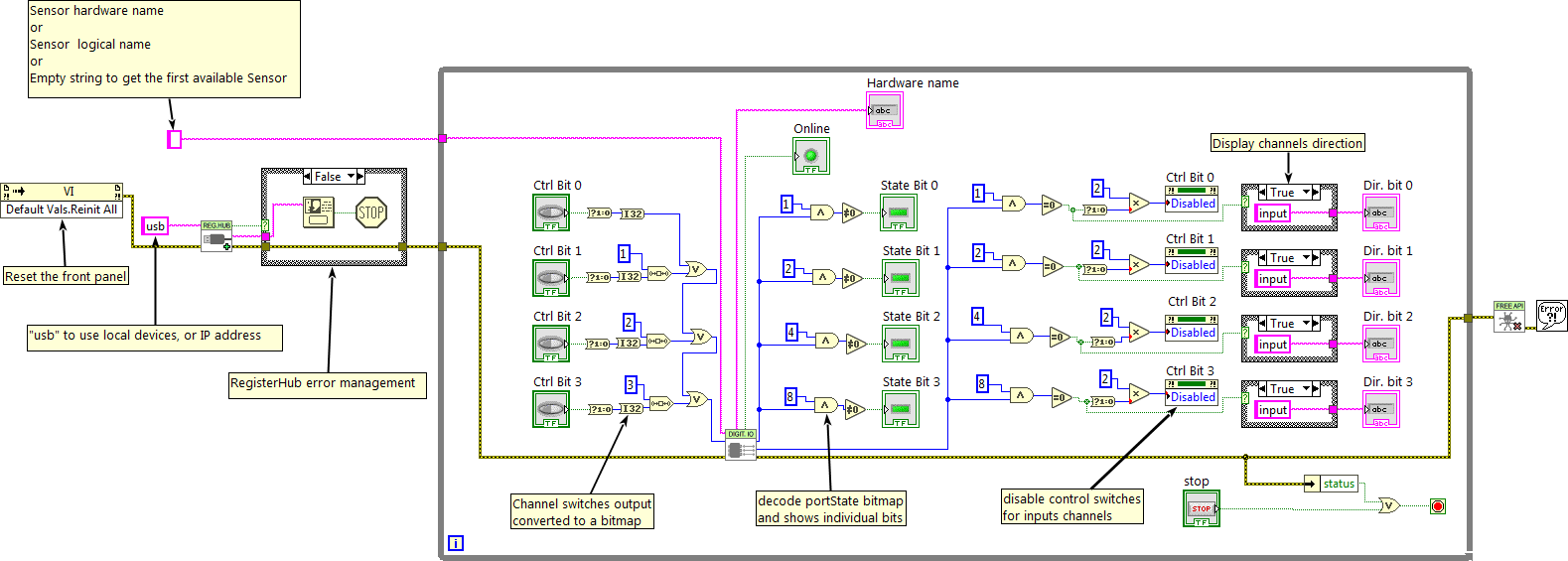Select the error handler icon at far right
The image size is (1568, 561).
tap(1551, 316)
